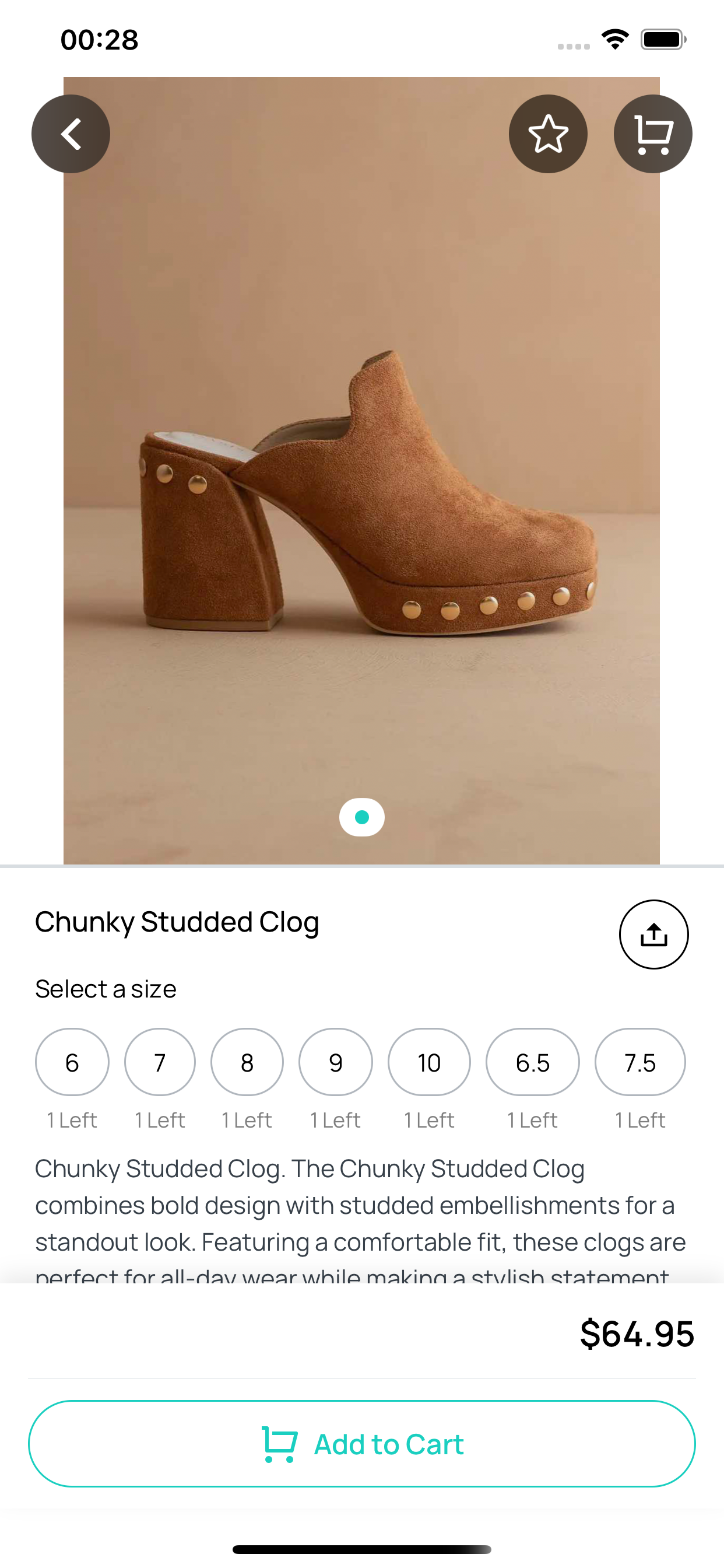
Task: Tap the cart icon inside Add to Cart
Action: 279,1444
